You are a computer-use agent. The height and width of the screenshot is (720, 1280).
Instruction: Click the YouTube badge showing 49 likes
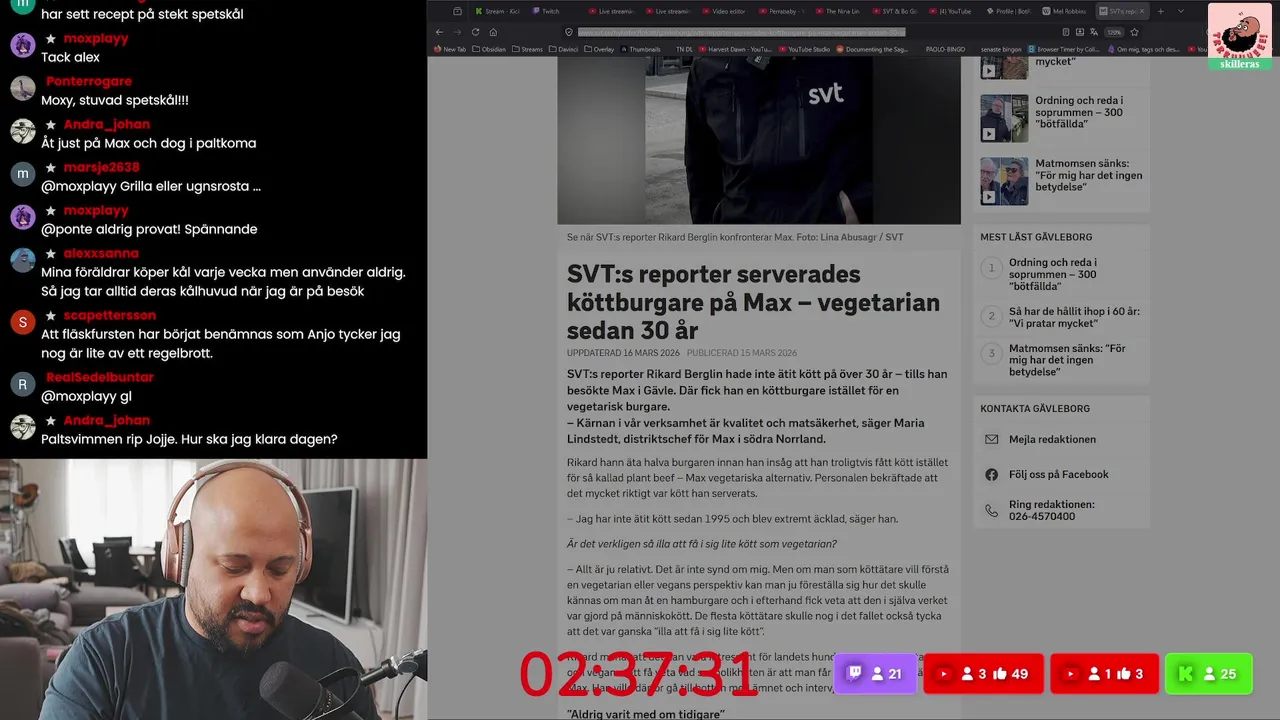click(984, 674)
